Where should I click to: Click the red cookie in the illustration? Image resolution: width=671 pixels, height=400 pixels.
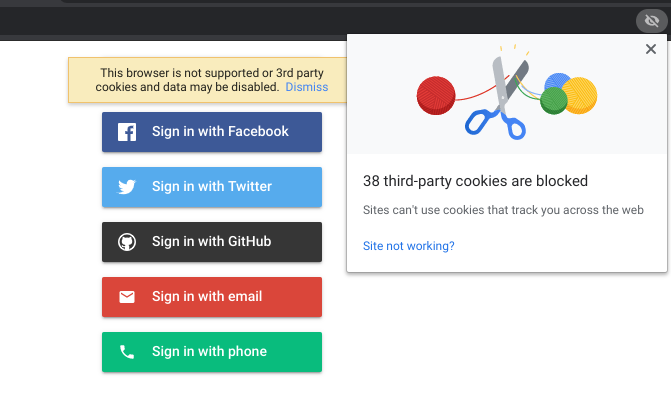point(436,95)
